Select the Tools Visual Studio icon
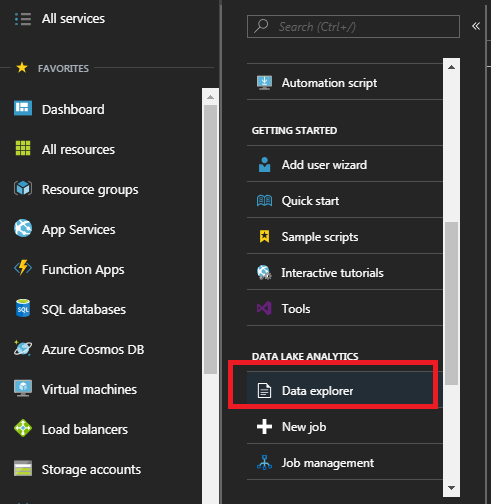This screenshot has width=491, height=504. 264,308
